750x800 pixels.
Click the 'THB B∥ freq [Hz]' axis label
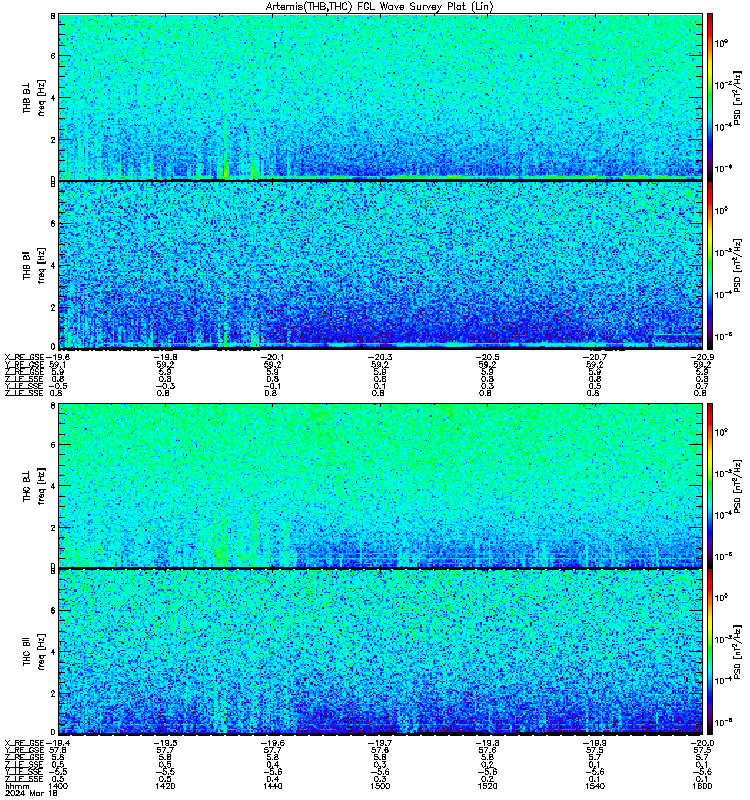tap(34, 265)
